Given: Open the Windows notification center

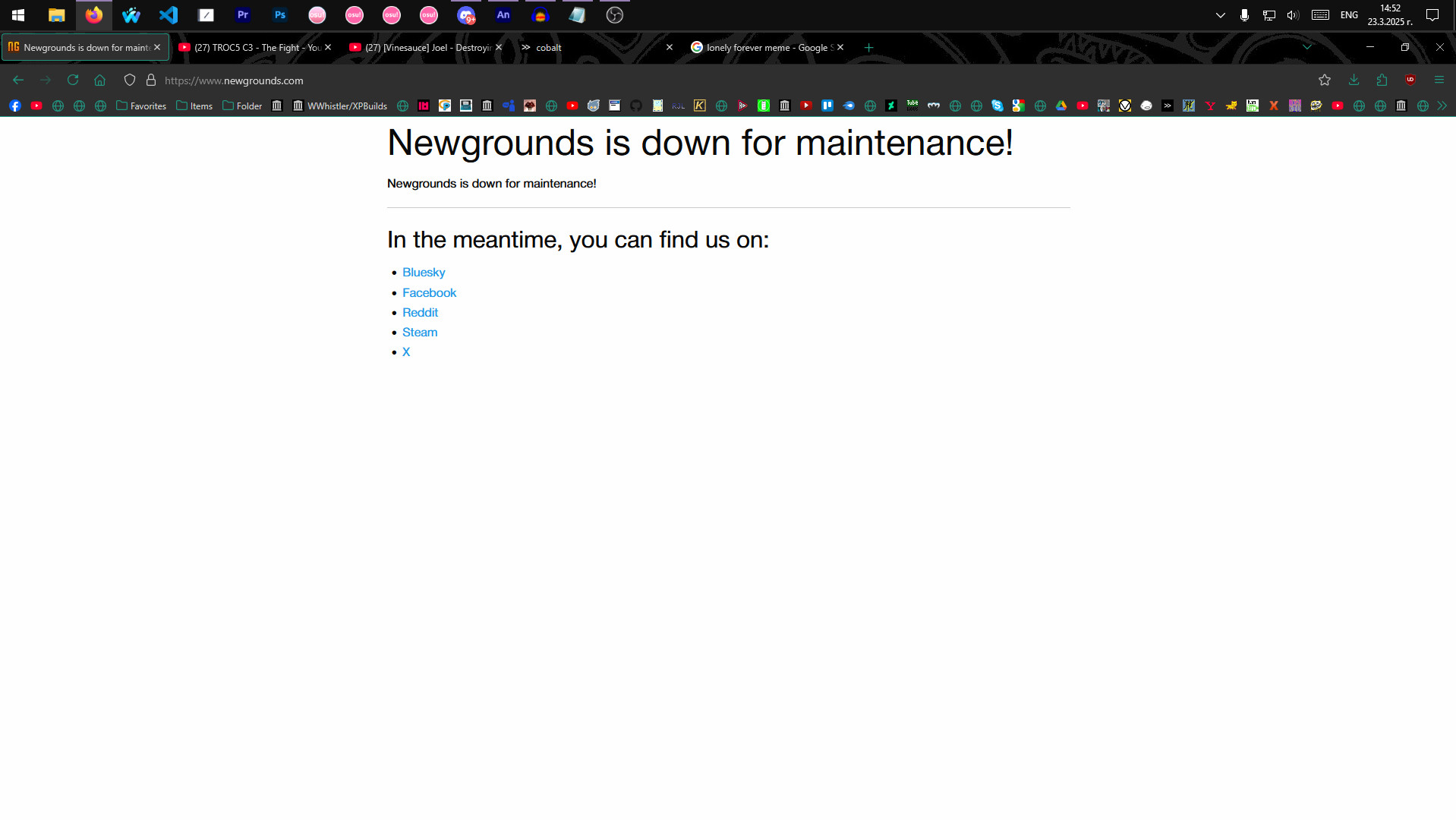Looking at the screenshot, I should click(x=1432, y=15).
